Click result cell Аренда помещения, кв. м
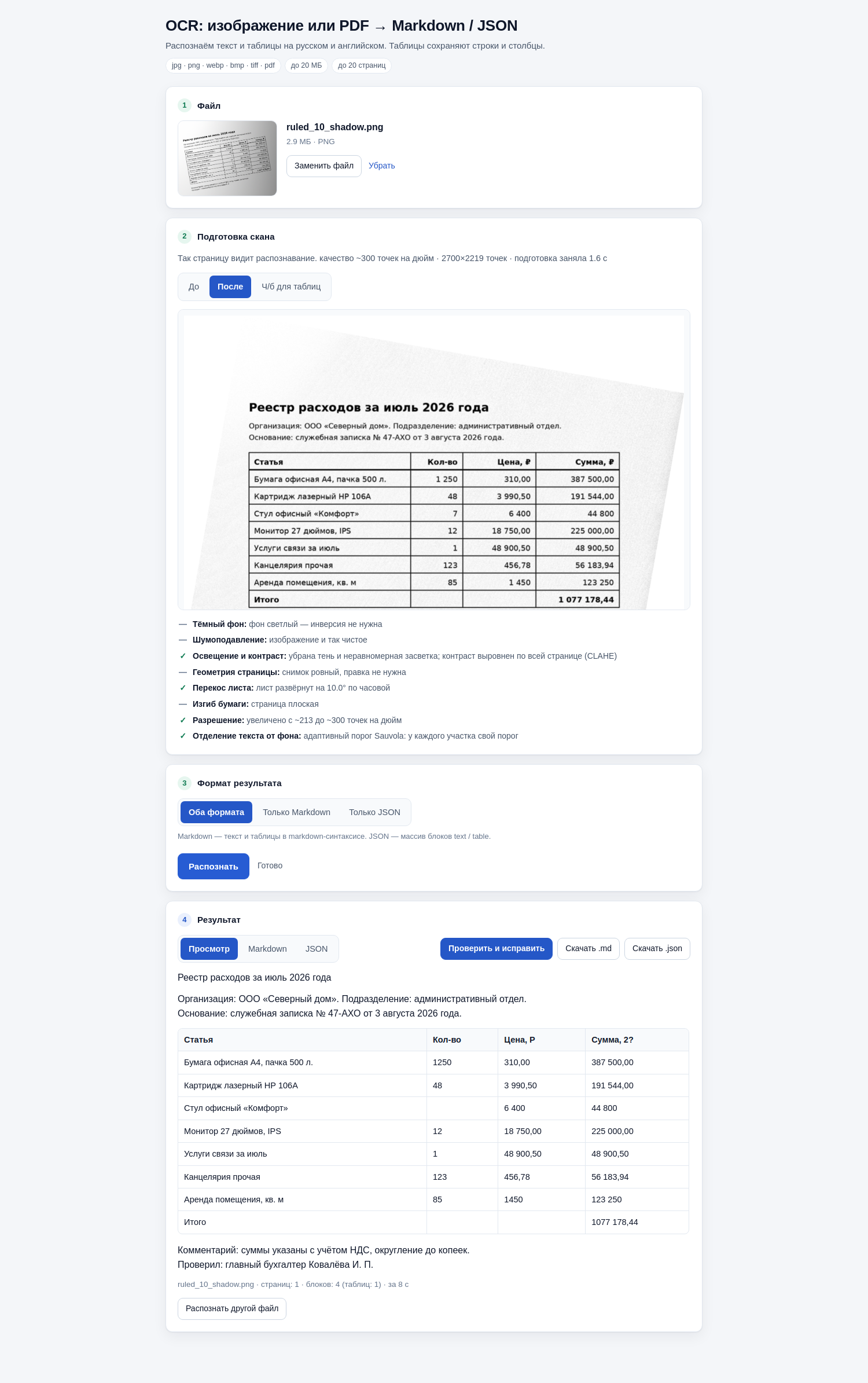The image size is (868, 1383). pyautogui.click(x=302, y=1199)
